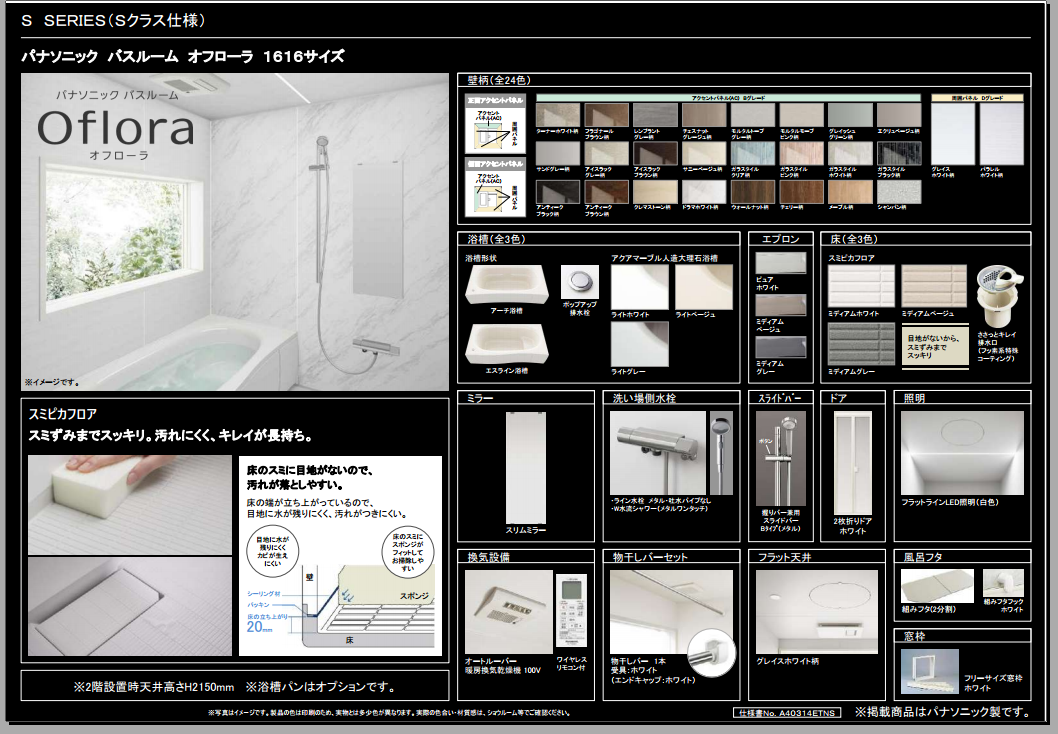This screenshot has height=734, width=1058.
Task: Click the ワイヤレスリモコン remote control image
Action: (572, 612)
